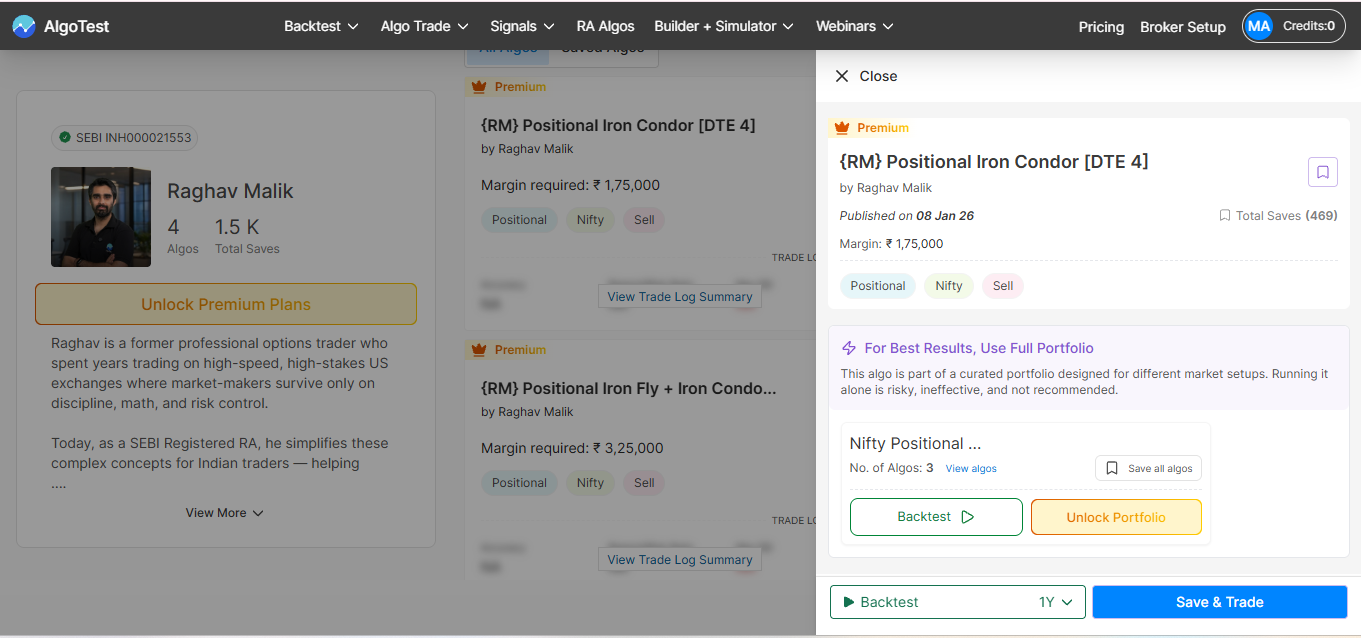Click Save all algos bookmark button
This screenshot has width=1361, height=638.
(x=1148, y=468)
